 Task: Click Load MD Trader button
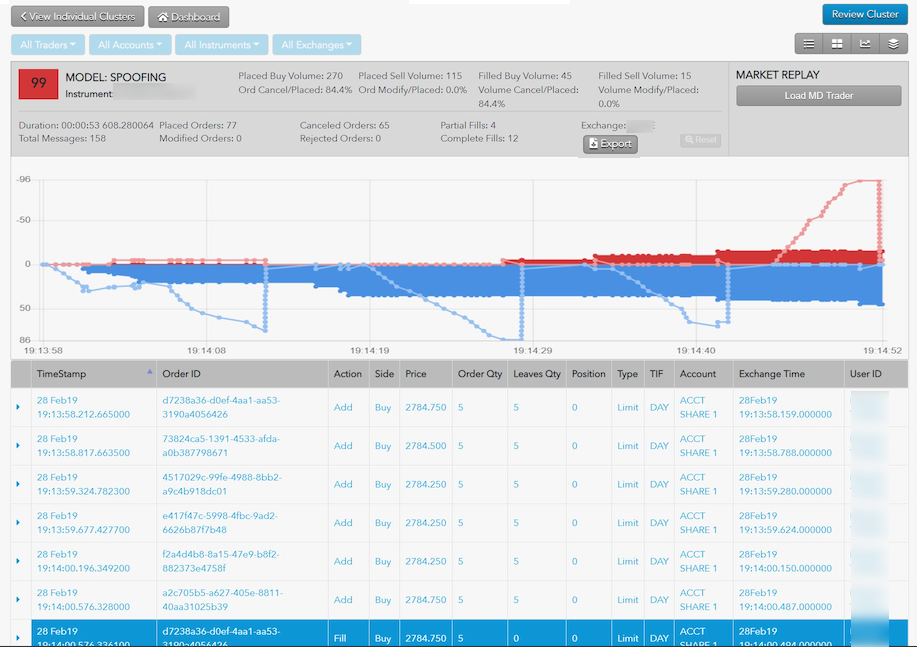click(x=819, y=96)
